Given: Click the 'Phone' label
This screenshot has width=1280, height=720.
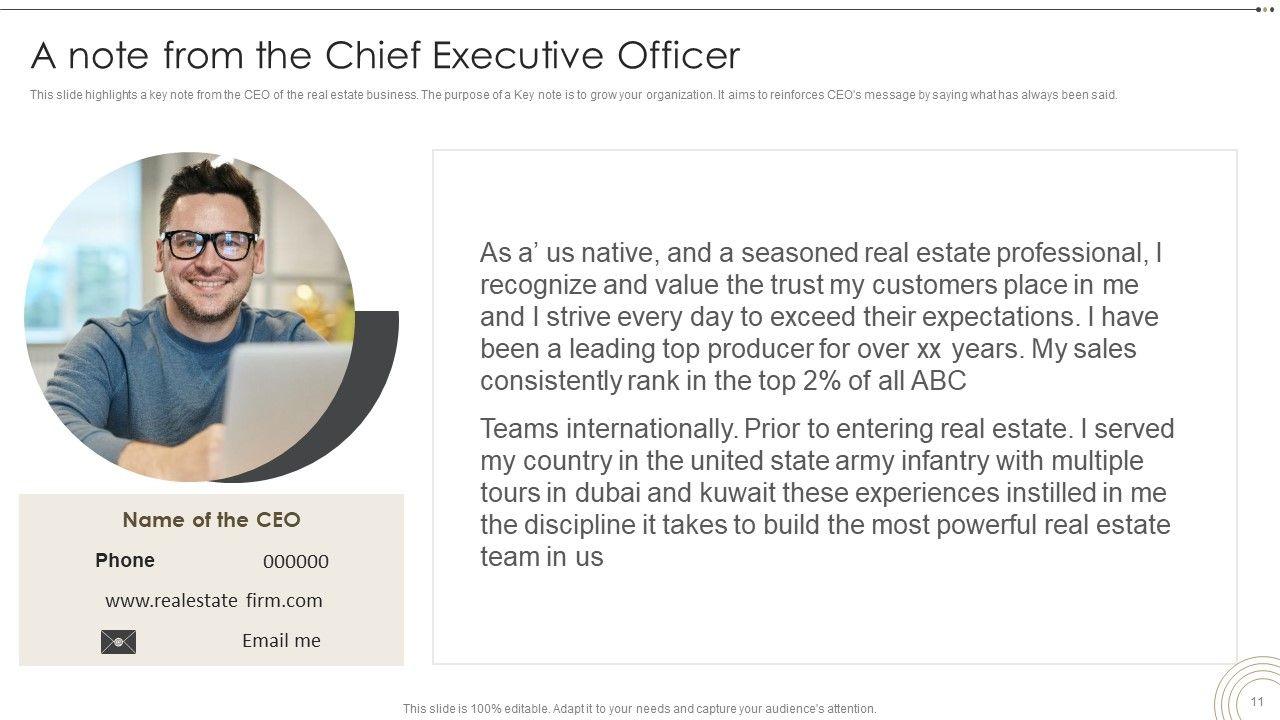Looking at the screenshot, I should coord(125,560).
